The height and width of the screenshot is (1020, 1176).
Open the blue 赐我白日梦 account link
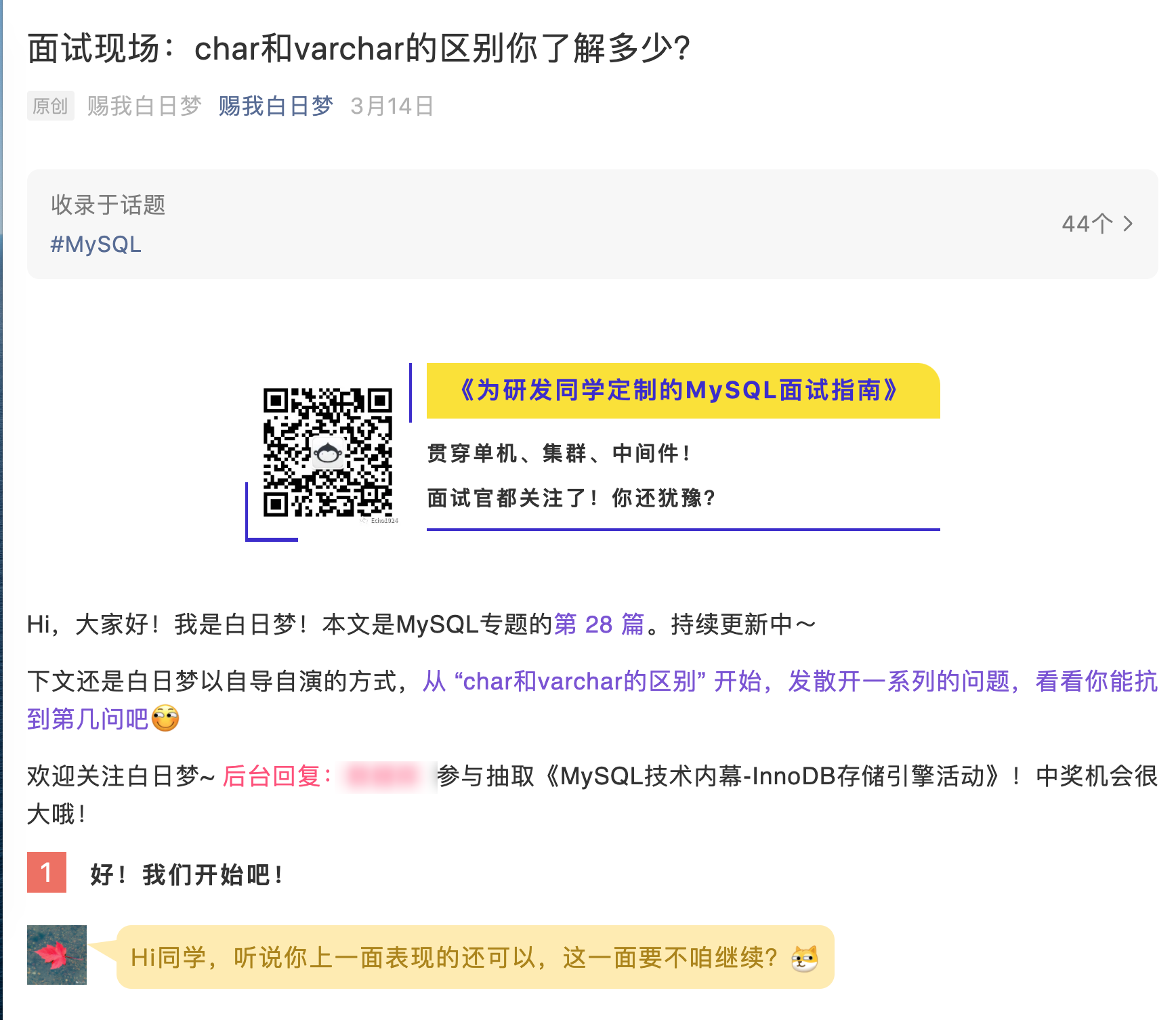[x=276, y=106]
